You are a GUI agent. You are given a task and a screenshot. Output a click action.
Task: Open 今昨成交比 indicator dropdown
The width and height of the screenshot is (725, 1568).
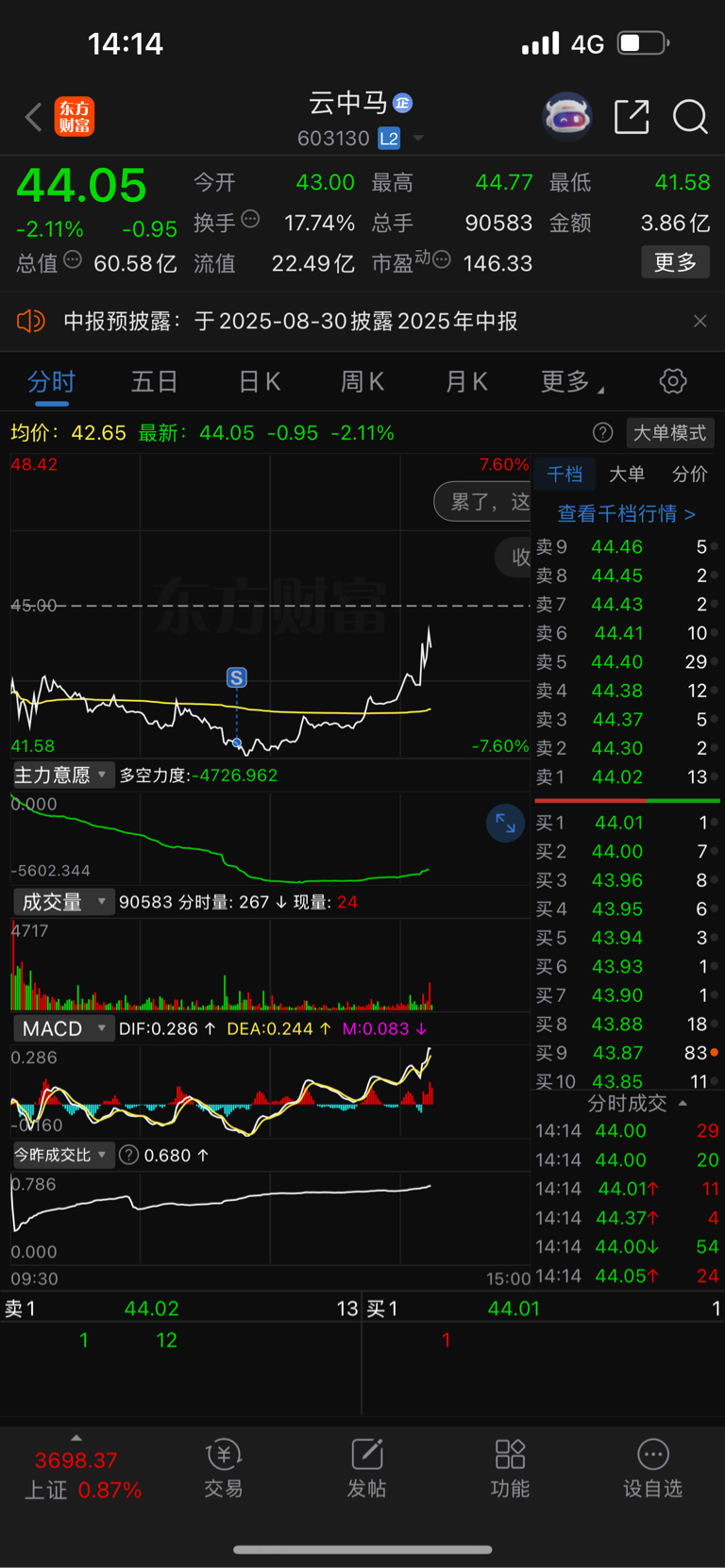pos(63,1155)
